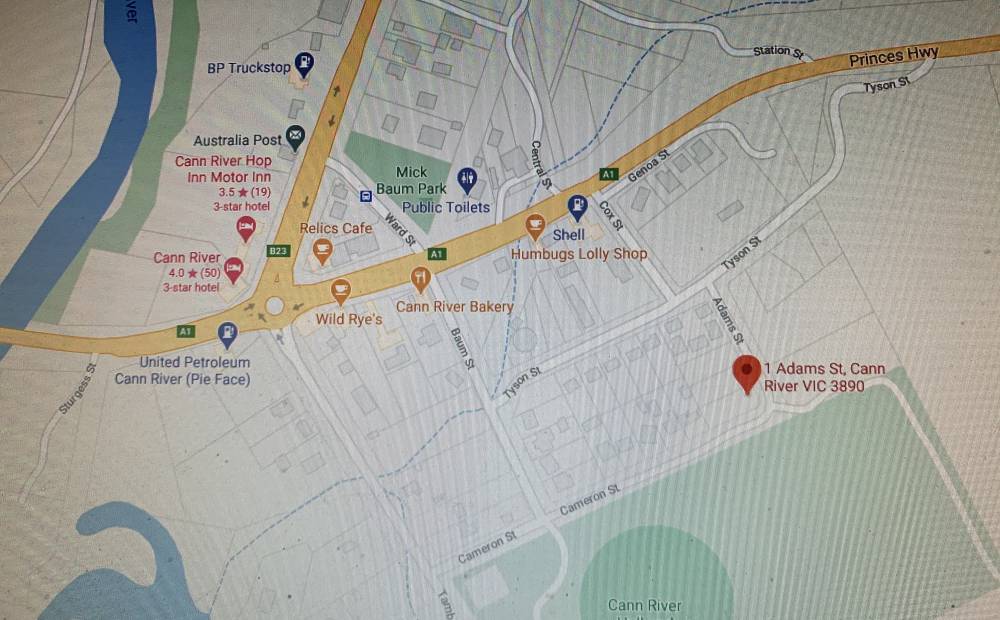Select the Public Toilets restroom marker
Screen dimensions: 1000x620
point(467,181)
